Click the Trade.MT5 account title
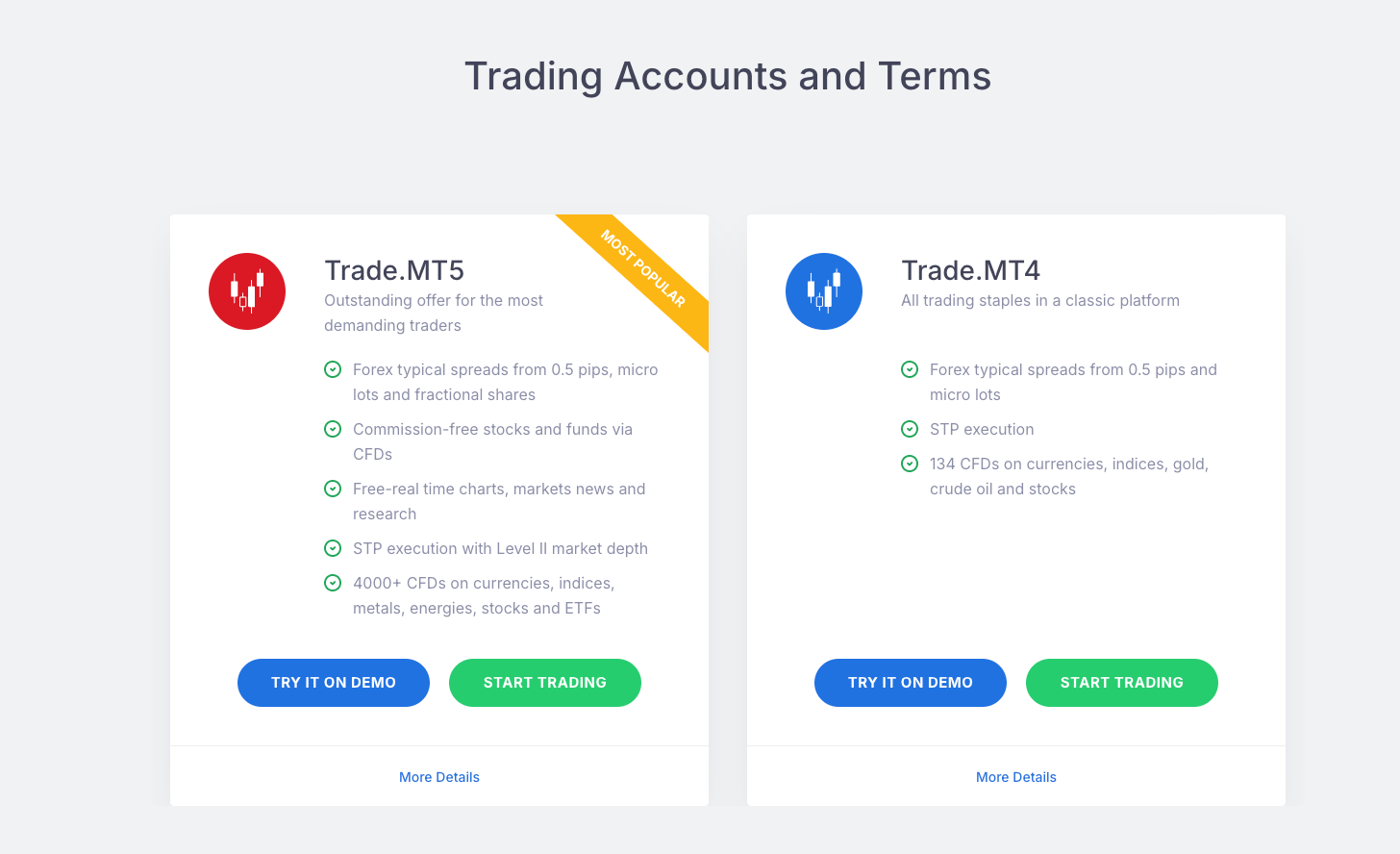 point(394,270)
